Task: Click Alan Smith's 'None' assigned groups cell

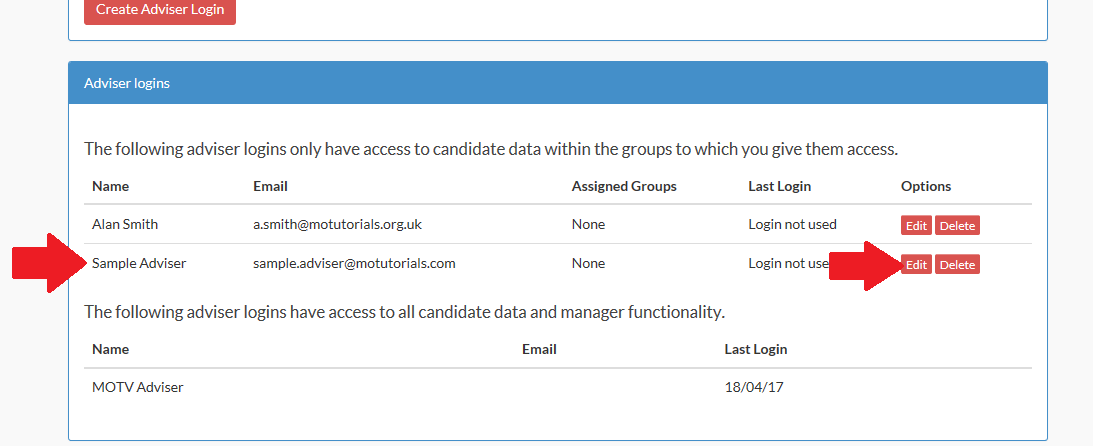Action: pyautogui.click(x=588, y=224)
